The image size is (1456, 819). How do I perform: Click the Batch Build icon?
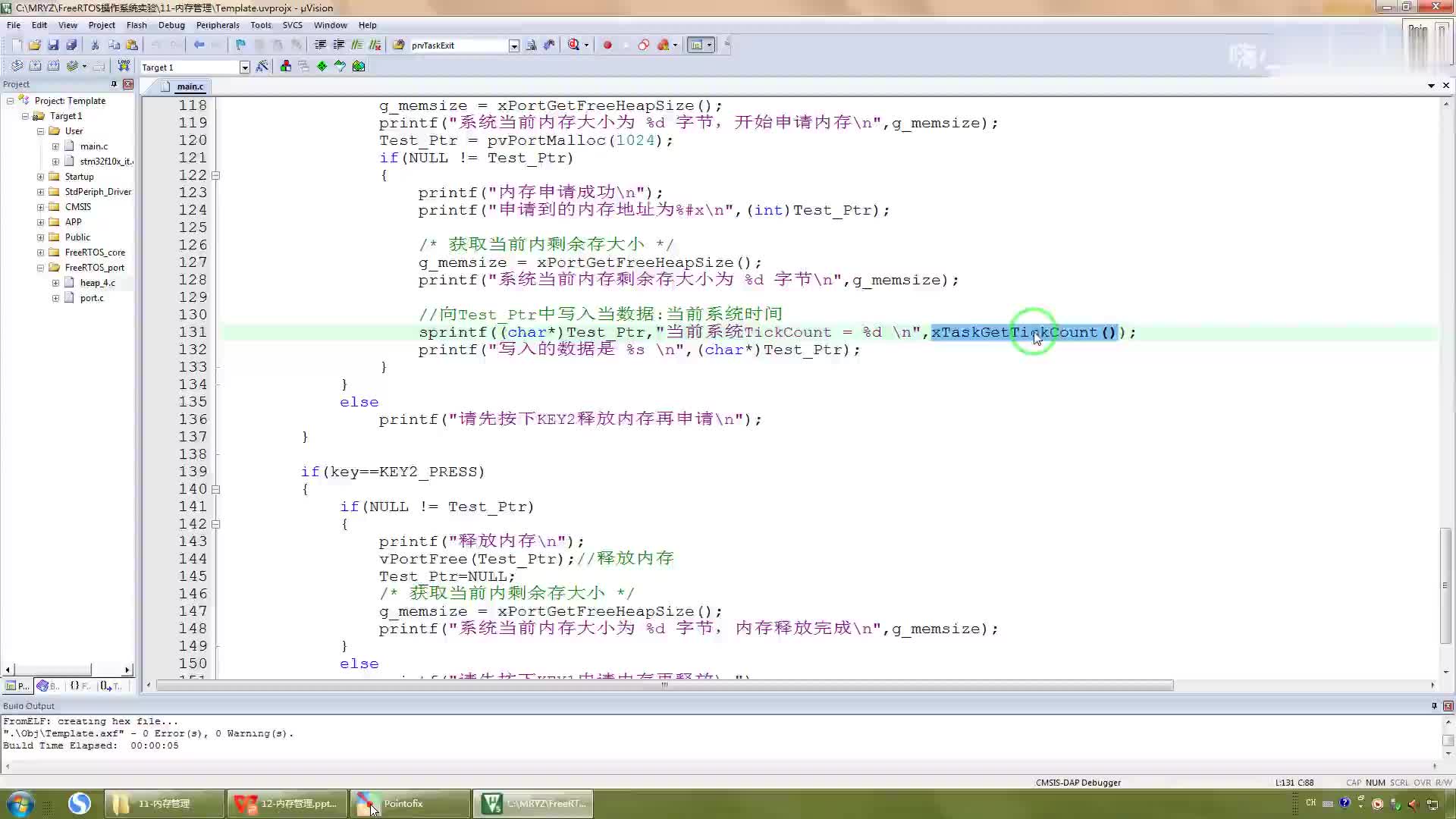(73, 66)
